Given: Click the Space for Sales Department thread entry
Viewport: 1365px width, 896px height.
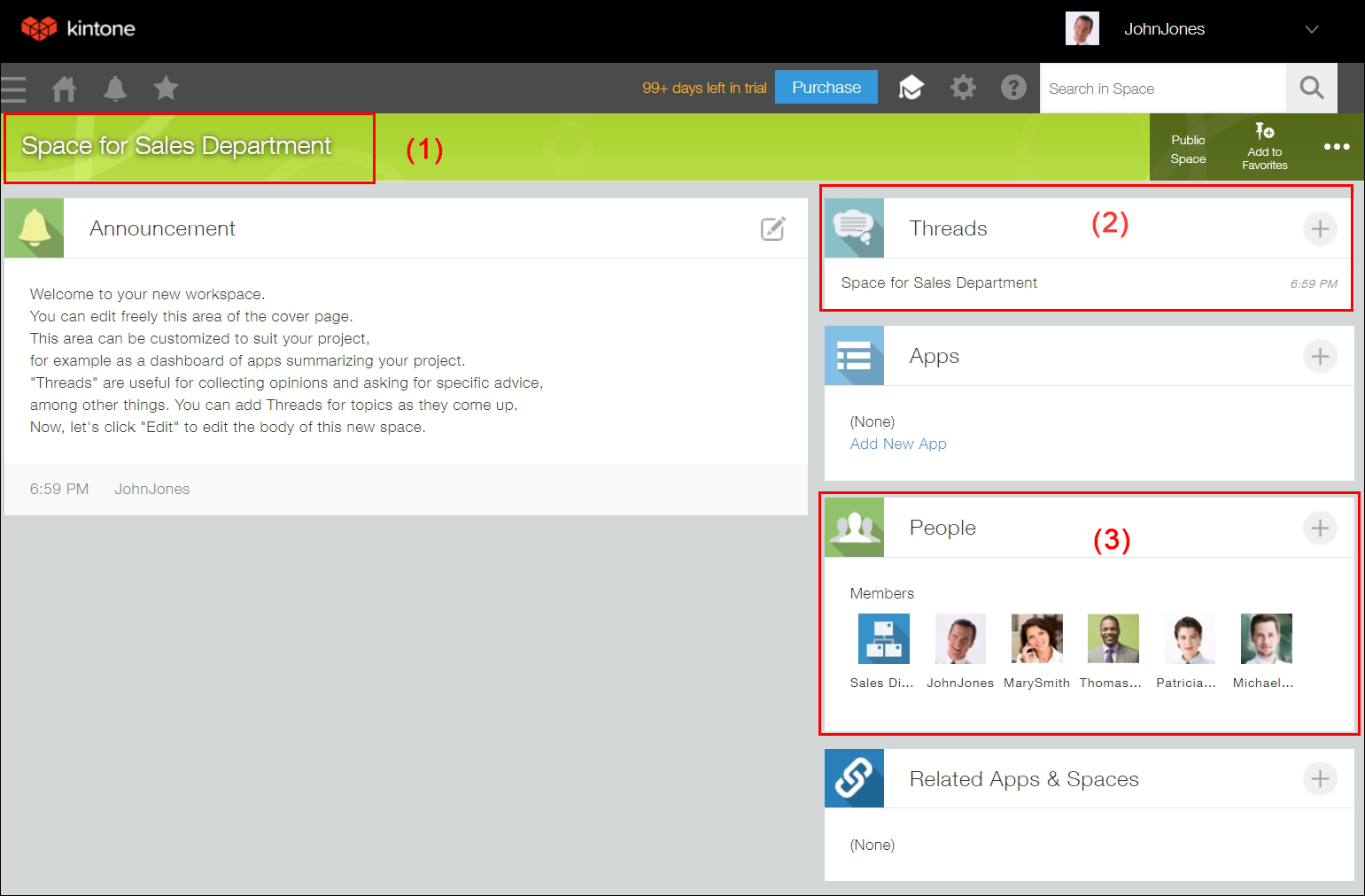Looking at the screenshot, I should coord(939,282).
